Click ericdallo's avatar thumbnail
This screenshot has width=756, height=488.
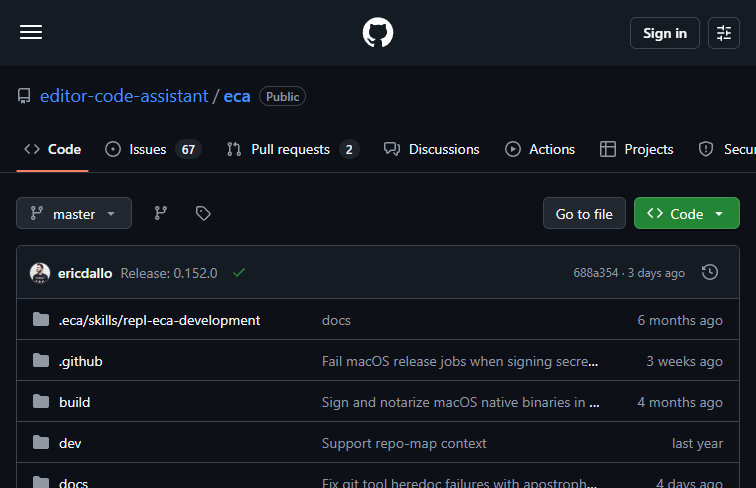pyautogui.click(x=40, y=273)
